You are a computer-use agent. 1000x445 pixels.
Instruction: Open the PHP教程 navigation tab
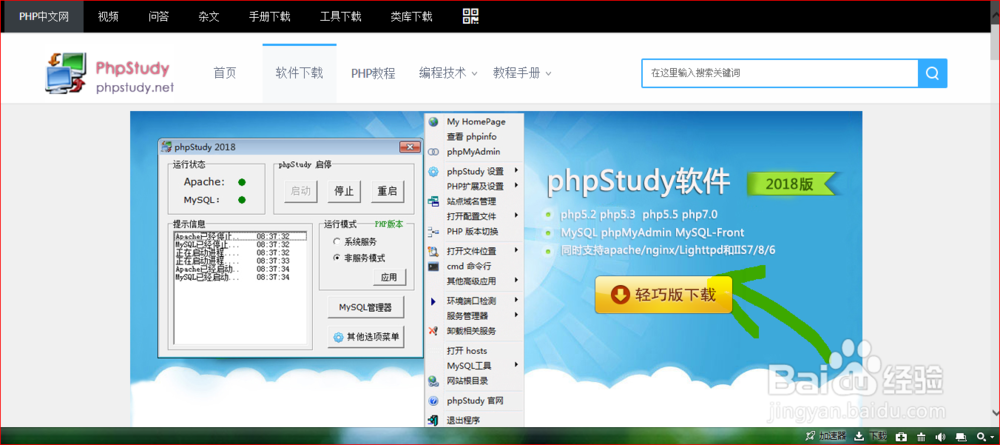(373, 73)
